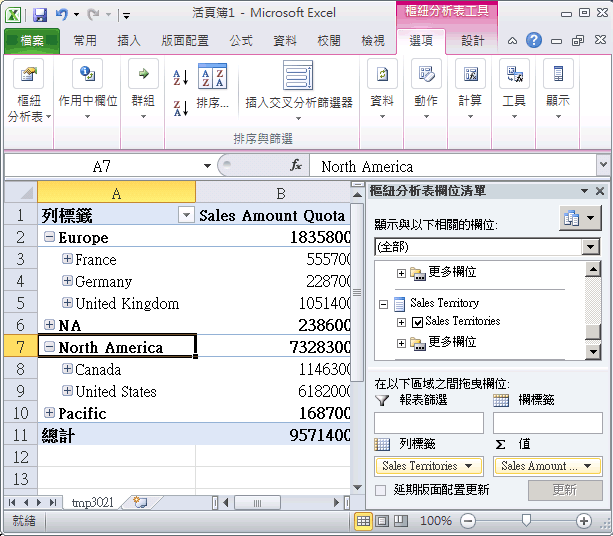613x536 pixels.
Task: Click the Redo icon
Action: tap(93, 15)
